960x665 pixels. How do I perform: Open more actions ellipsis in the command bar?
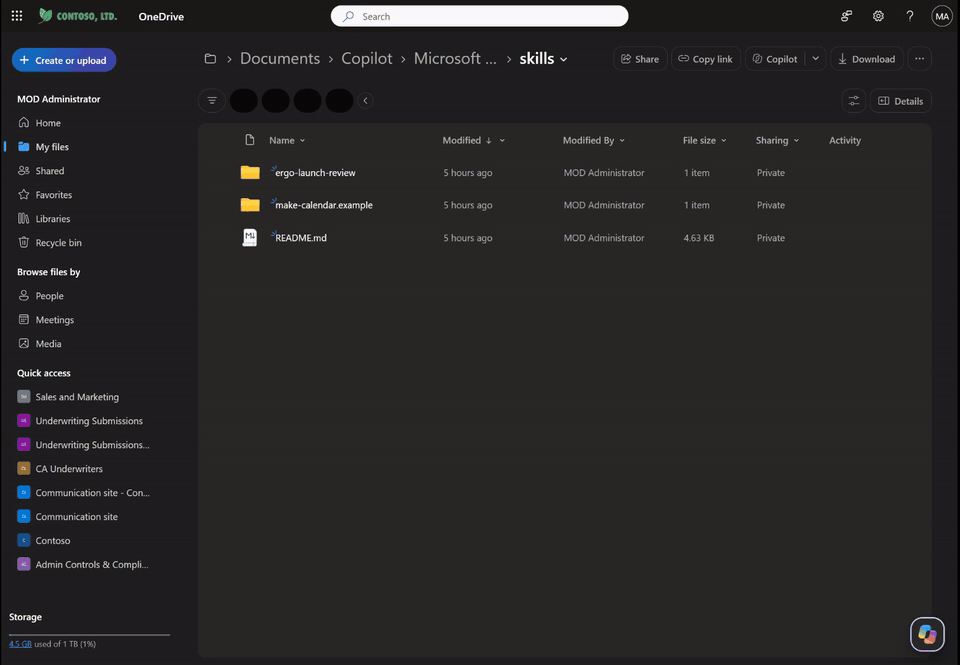(x=919, y=59)
